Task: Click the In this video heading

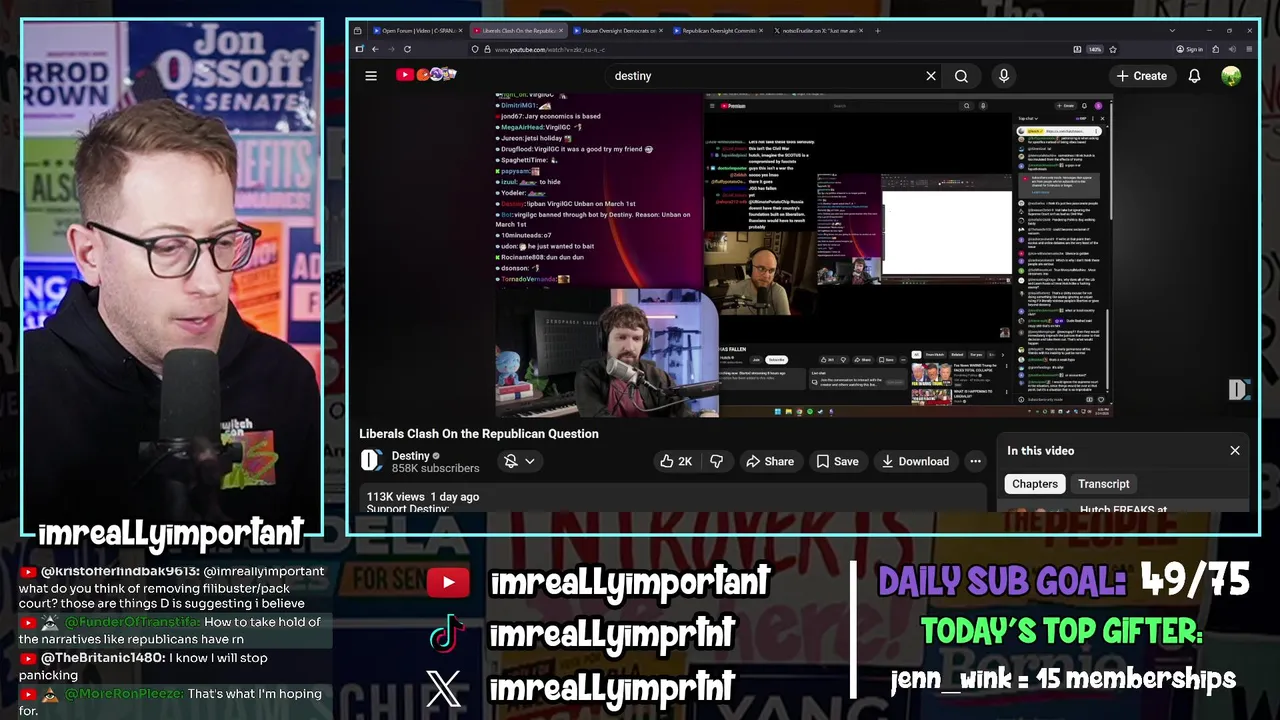Action: 1041,451
